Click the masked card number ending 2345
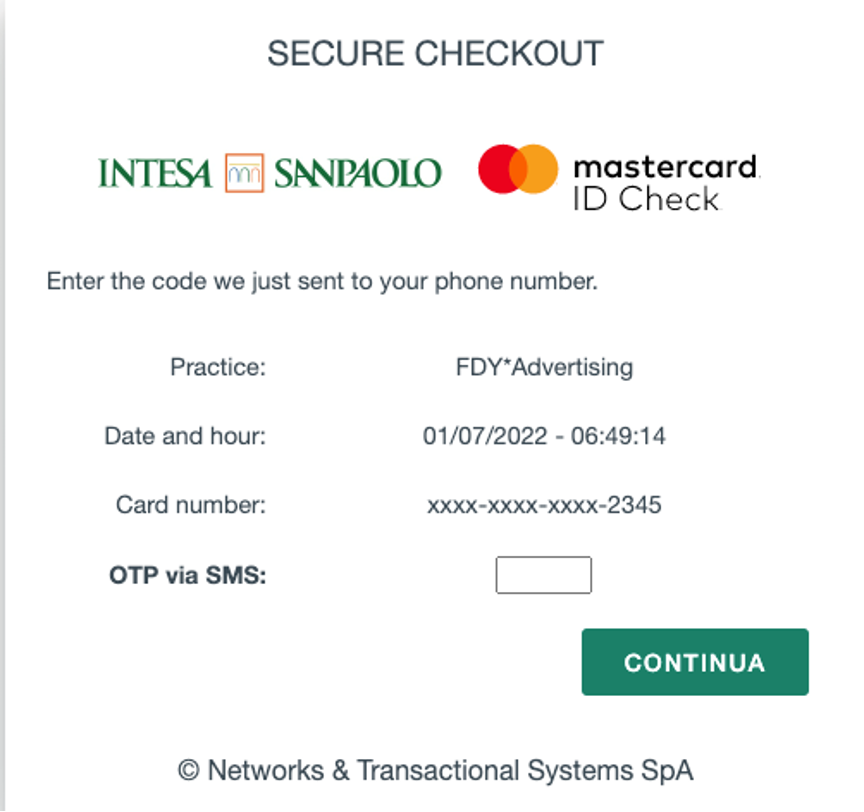Image resolution: width=864 pixels, height=812 pixels. point(544,505)
